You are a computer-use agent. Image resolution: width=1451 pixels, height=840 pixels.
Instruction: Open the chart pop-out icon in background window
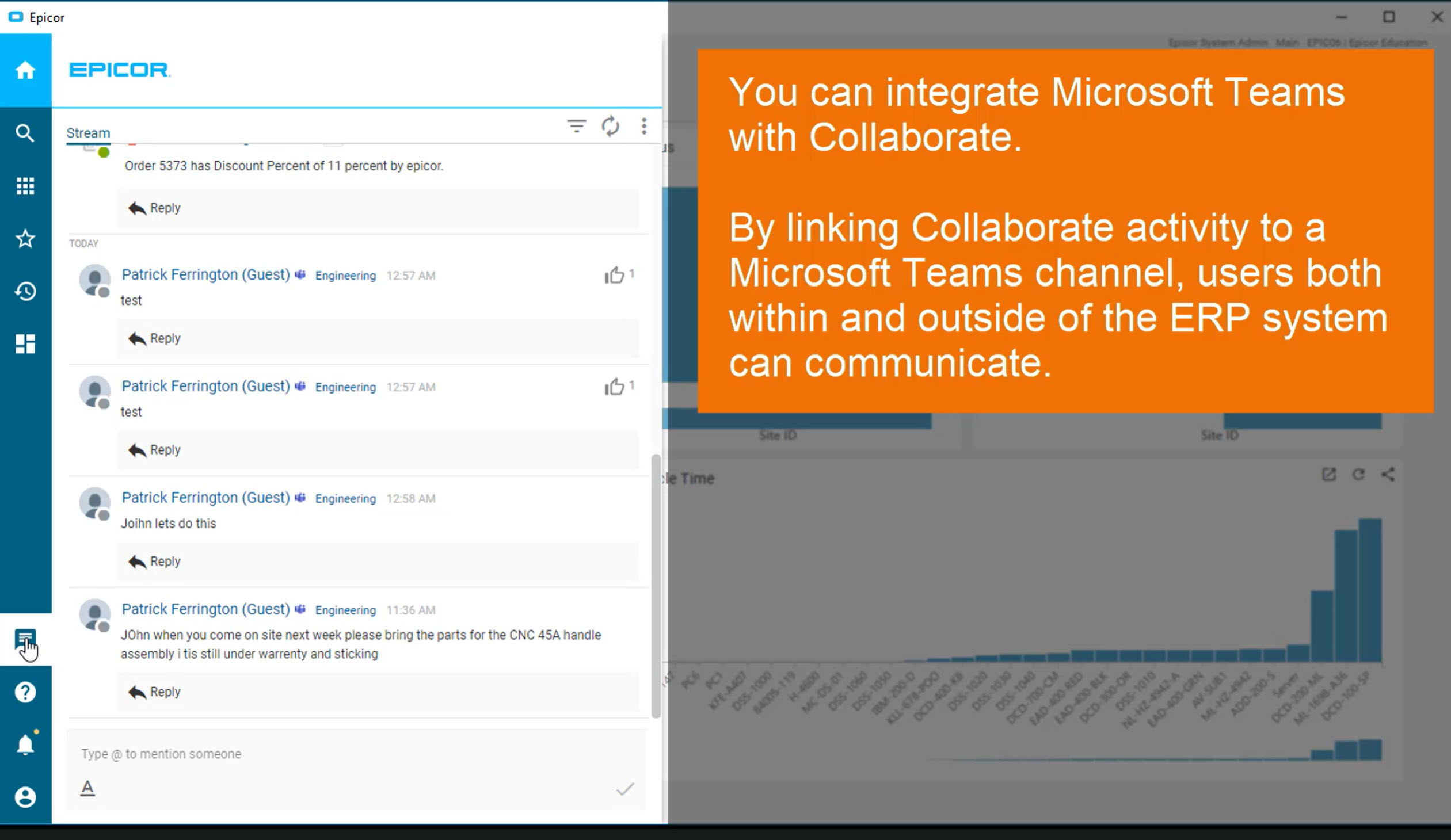[x=1329, y=475]
